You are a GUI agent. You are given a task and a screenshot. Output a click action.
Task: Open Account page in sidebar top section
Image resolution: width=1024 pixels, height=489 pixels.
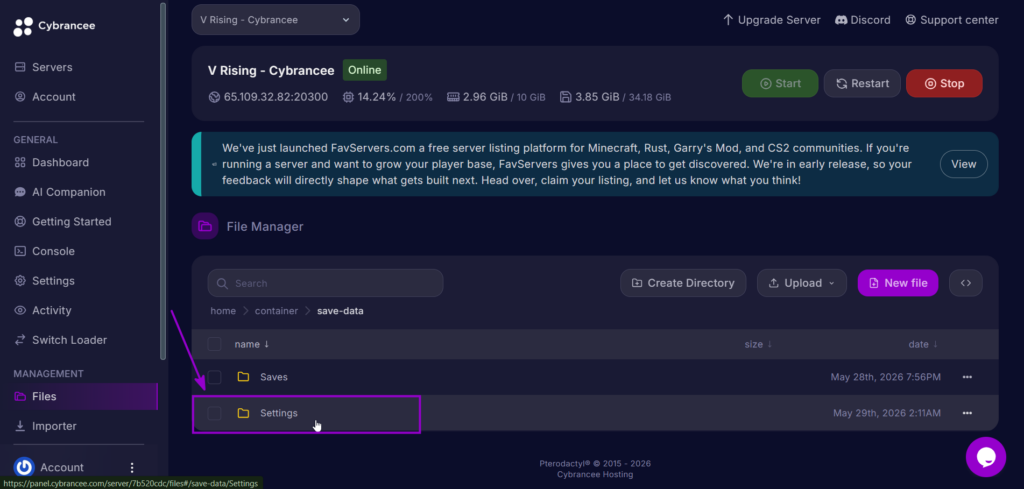(x=44, y=97)
